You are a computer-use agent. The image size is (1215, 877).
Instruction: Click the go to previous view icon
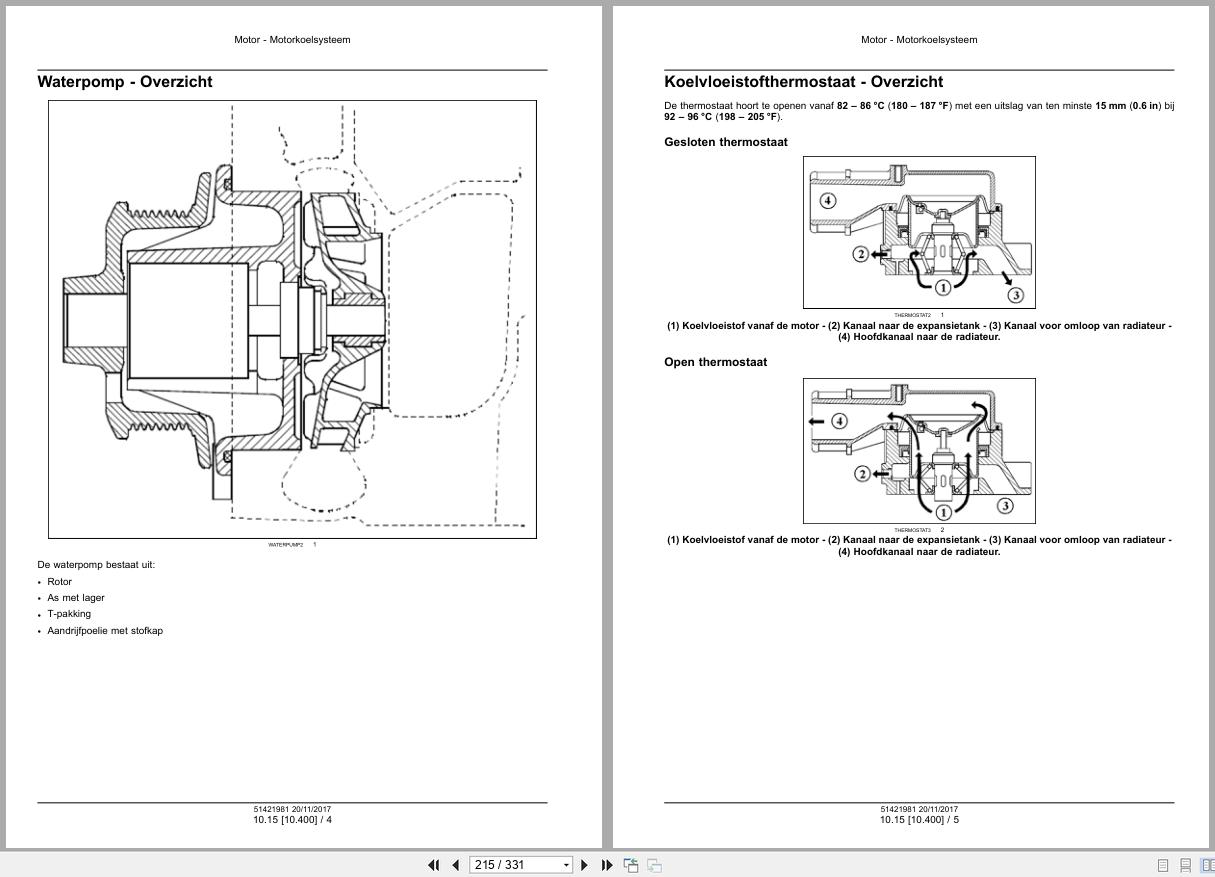[631, 865]
